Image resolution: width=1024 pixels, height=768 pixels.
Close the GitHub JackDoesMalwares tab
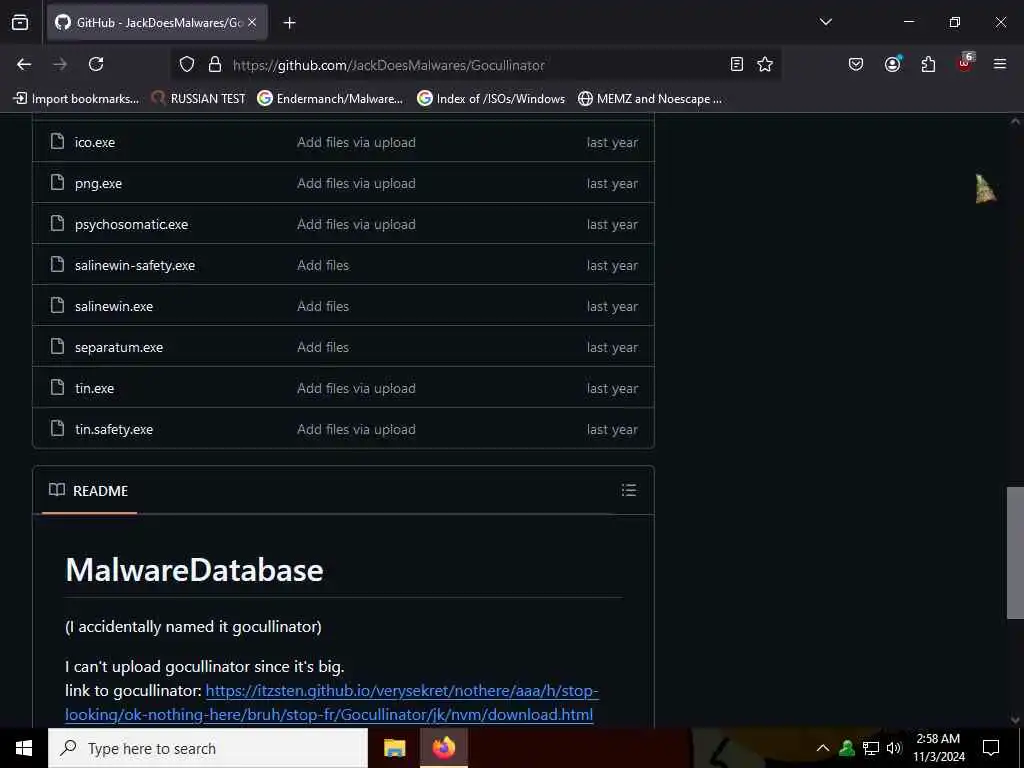coord(252,22)
